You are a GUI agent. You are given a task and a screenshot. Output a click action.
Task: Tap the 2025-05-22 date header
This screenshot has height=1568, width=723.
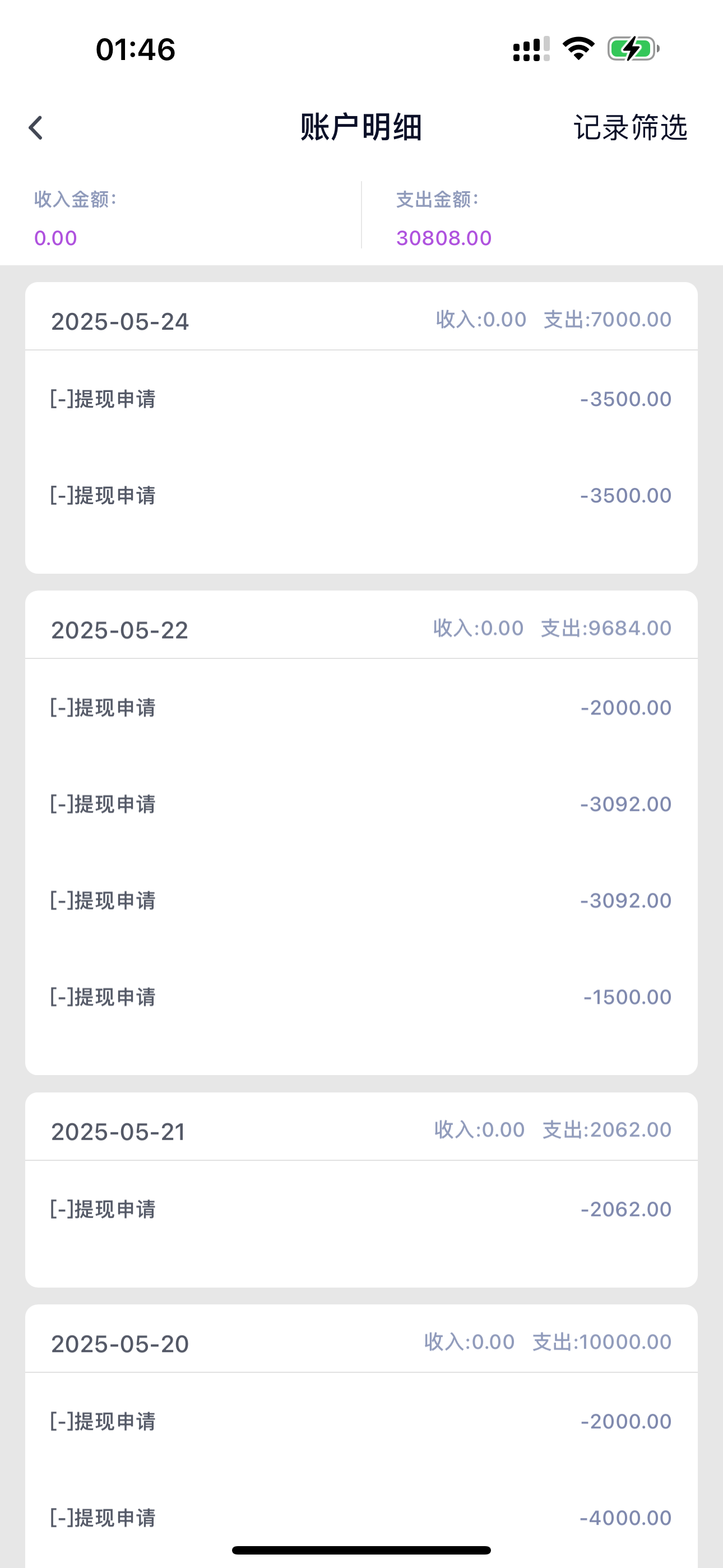(x=120, y=630)
